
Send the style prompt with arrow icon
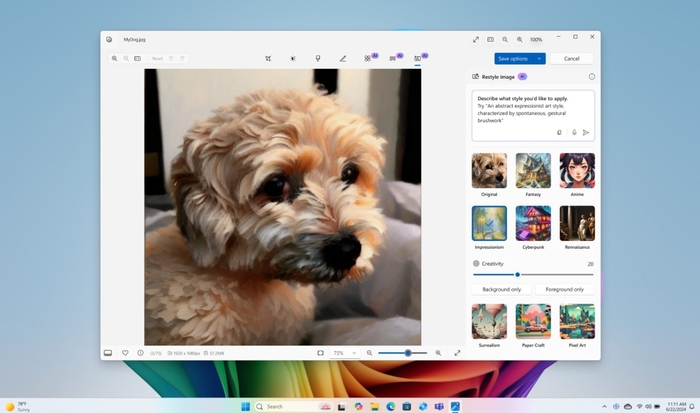coord(586,133)
